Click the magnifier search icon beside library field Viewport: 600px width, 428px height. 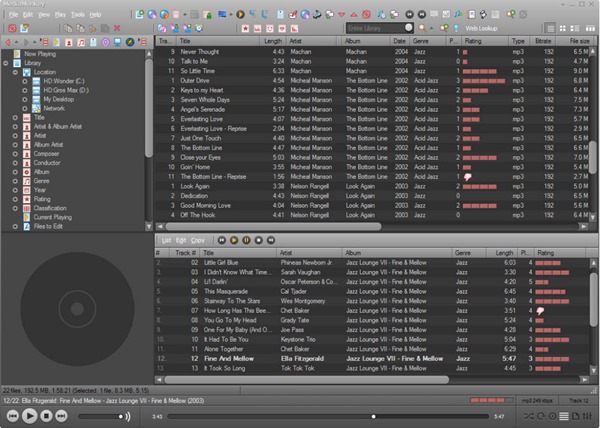pos(422,28)
